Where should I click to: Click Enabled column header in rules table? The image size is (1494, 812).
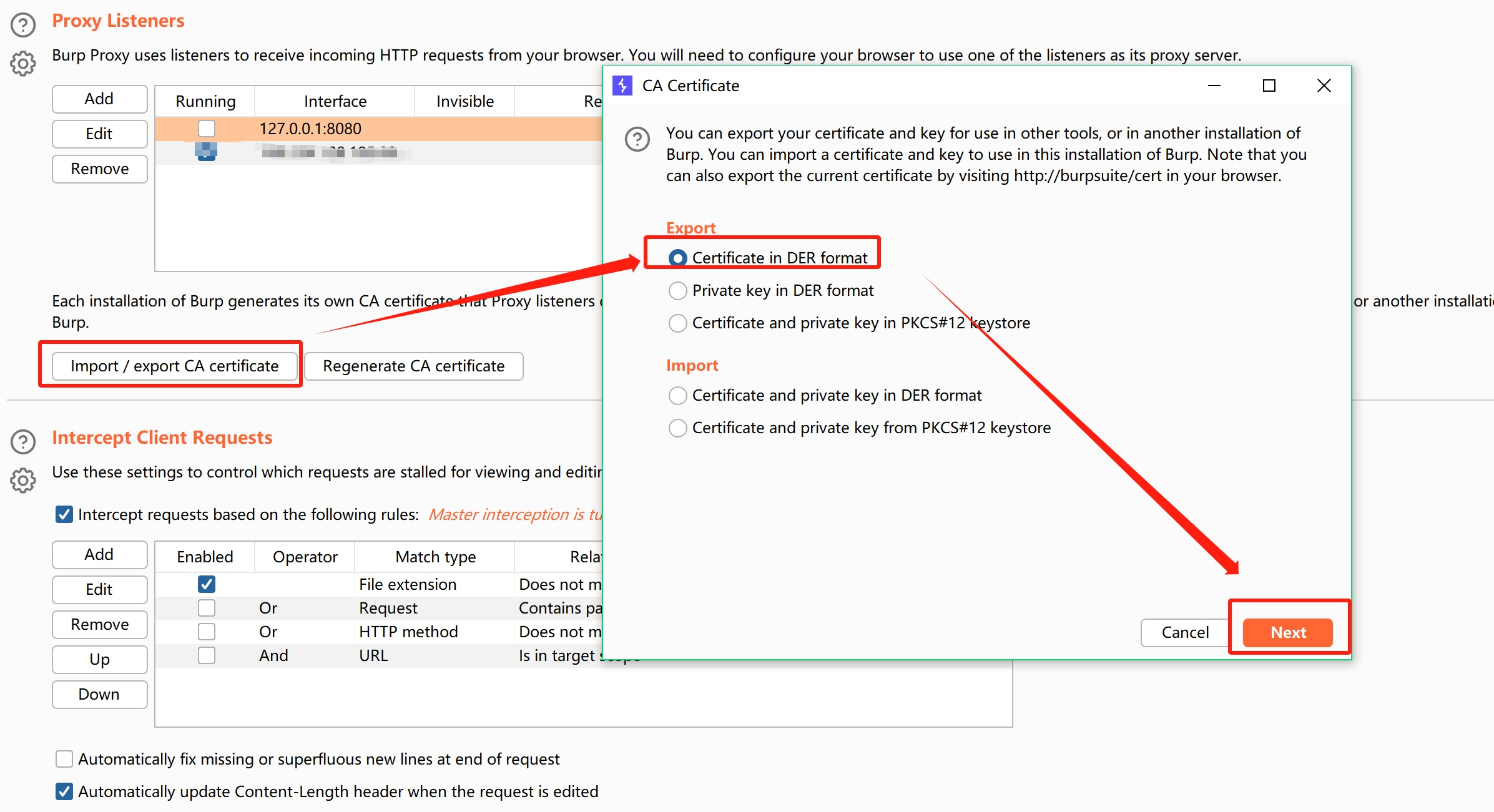coord(205,557)
